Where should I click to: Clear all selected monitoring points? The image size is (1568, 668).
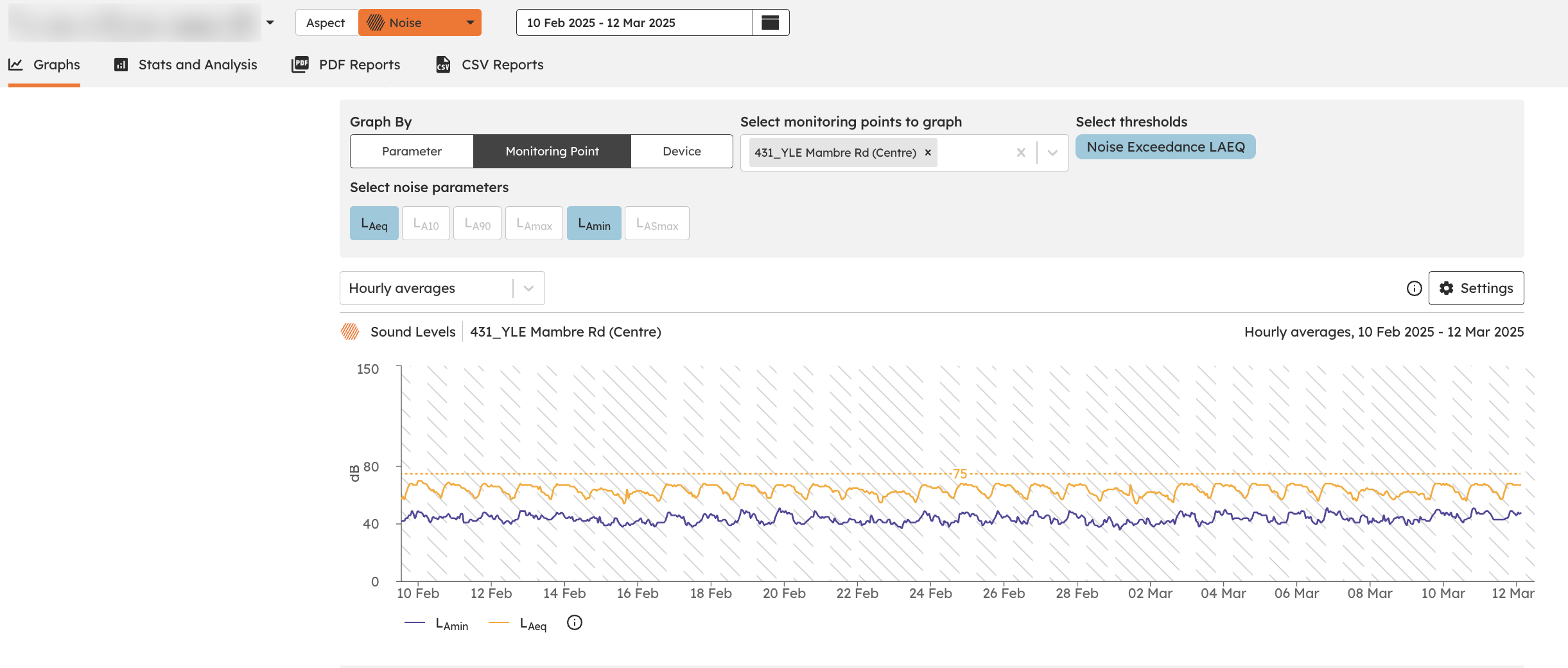tap(1021, 153)
